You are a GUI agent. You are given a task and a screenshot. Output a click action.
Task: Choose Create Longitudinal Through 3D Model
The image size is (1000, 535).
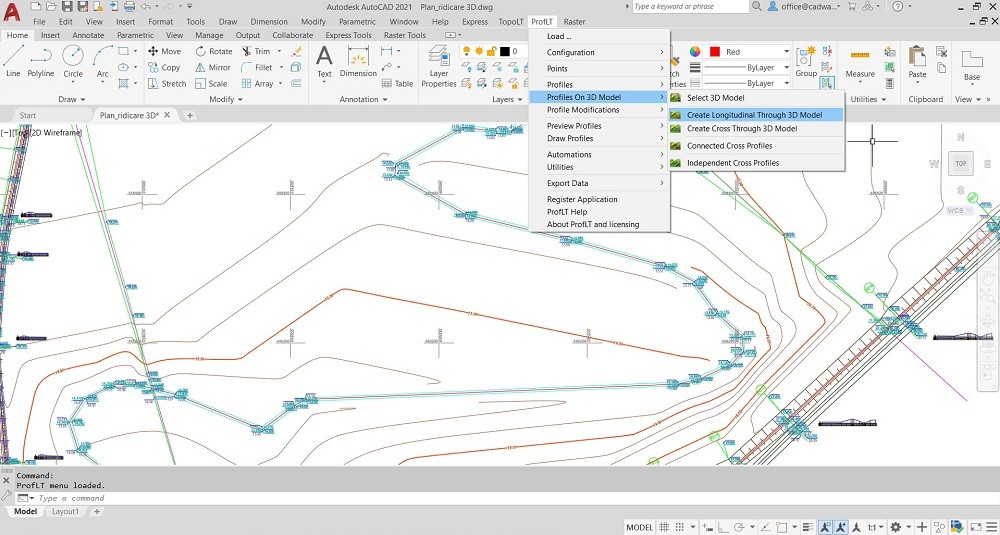(x=756, y=115)
